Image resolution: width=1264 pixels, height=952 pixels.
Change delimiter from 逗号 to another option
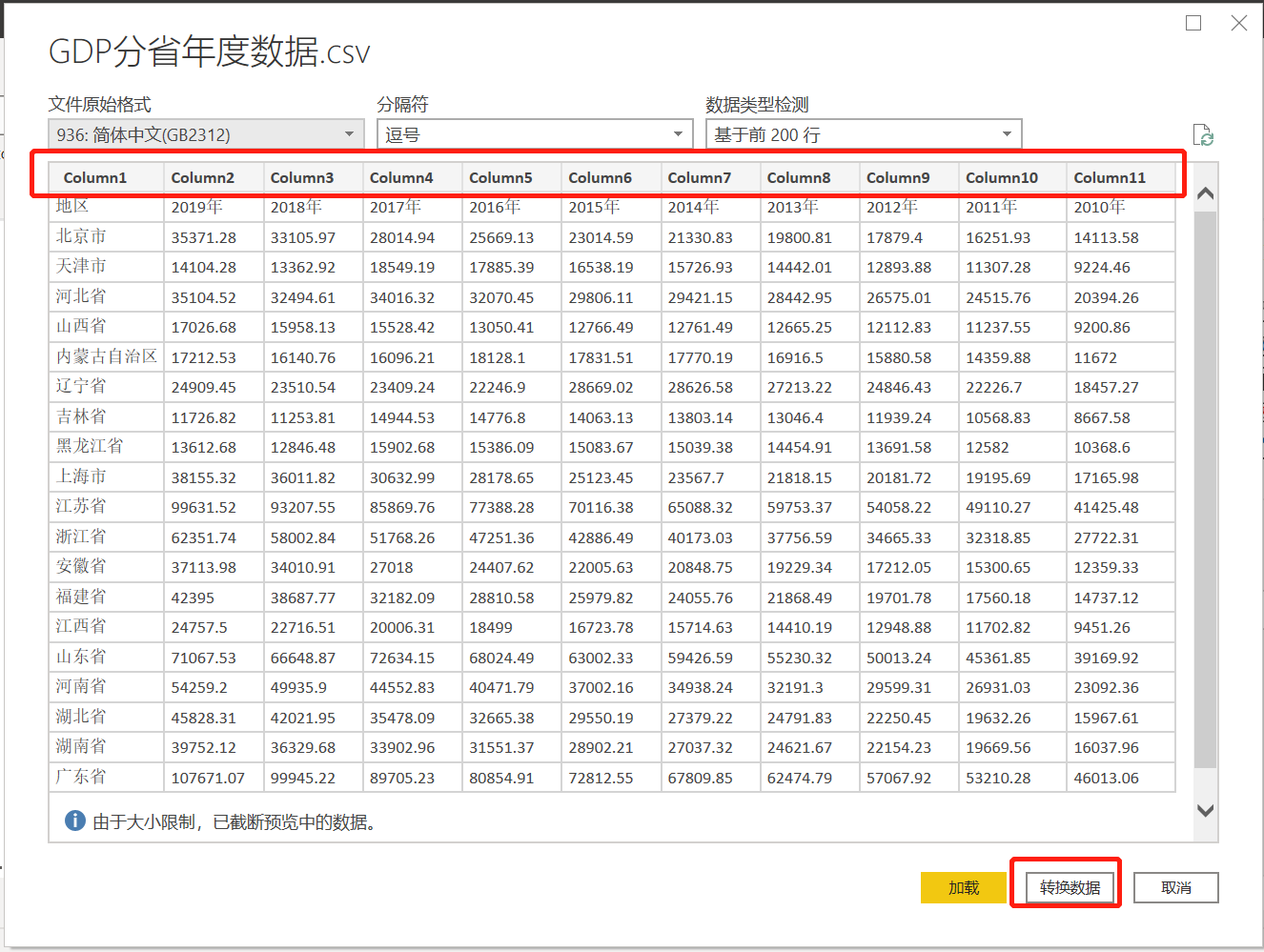[678, 133]
